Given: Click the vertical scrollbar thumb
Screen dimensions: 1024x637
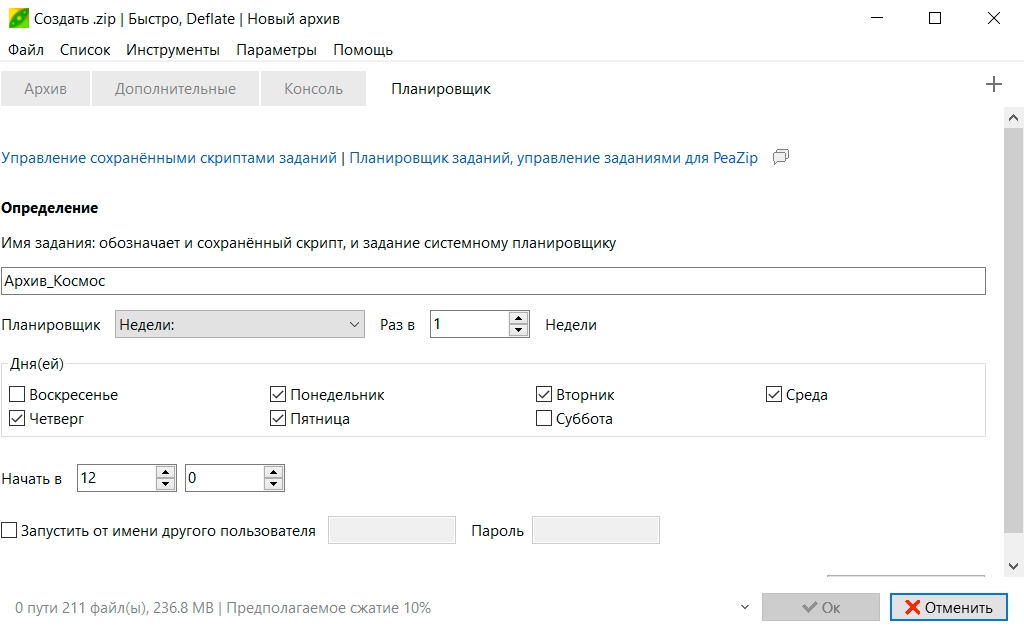Looking at the screenshot, I should (x=1013, y=330).
